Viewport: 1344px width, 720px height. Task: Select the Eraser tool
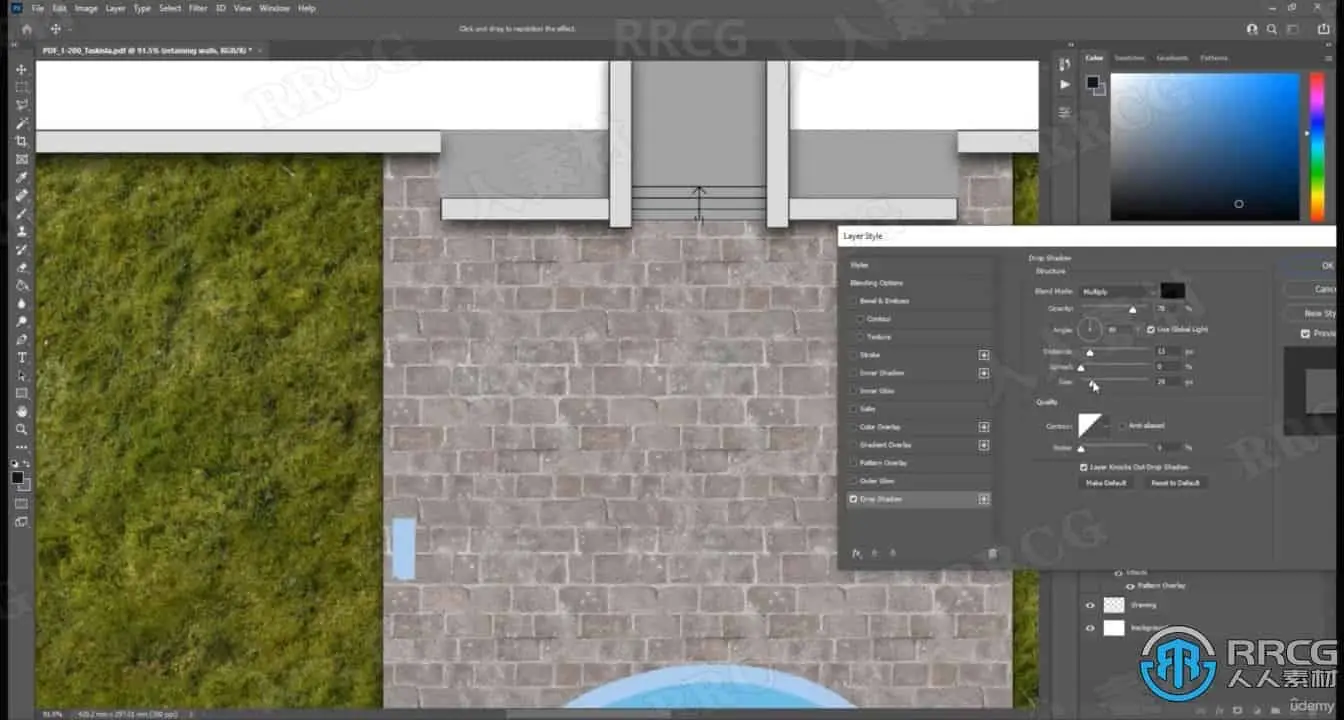point(22,267)
